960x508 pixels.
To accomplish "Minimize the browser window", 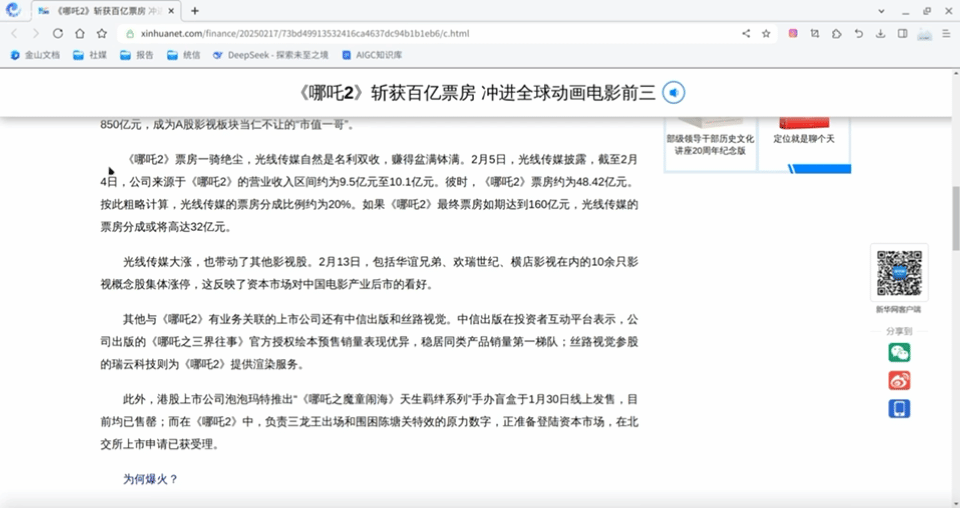I will (x=906, y=11).
